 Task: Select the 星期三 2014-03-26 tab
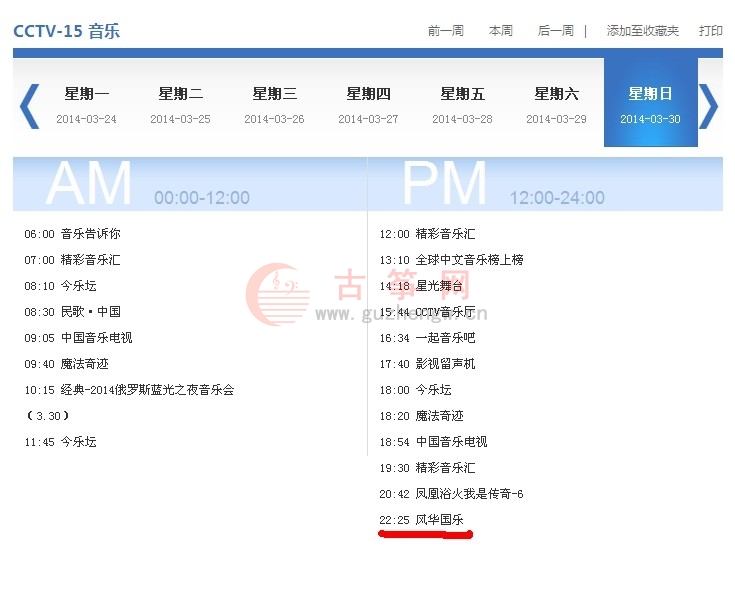[275, 105]
